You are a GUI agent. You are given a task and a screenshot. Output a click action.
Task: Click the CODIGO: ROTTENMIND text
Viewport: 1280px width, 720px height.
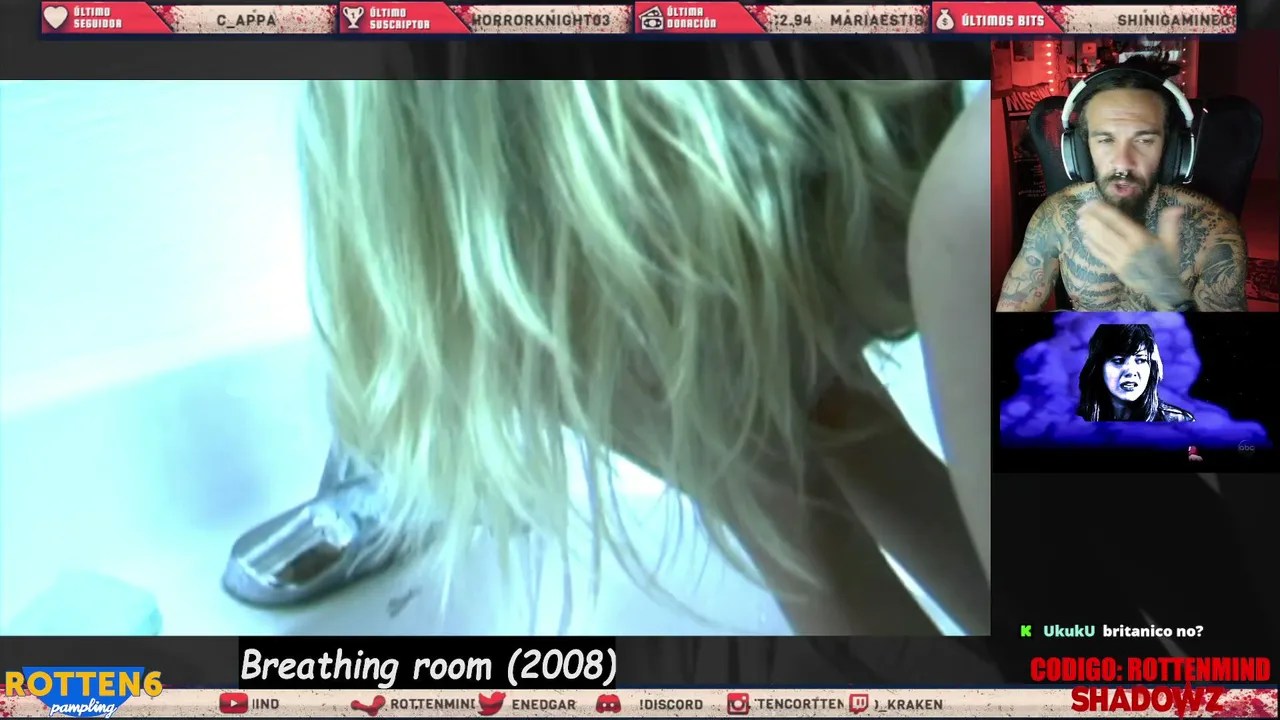click(1150, 669)
